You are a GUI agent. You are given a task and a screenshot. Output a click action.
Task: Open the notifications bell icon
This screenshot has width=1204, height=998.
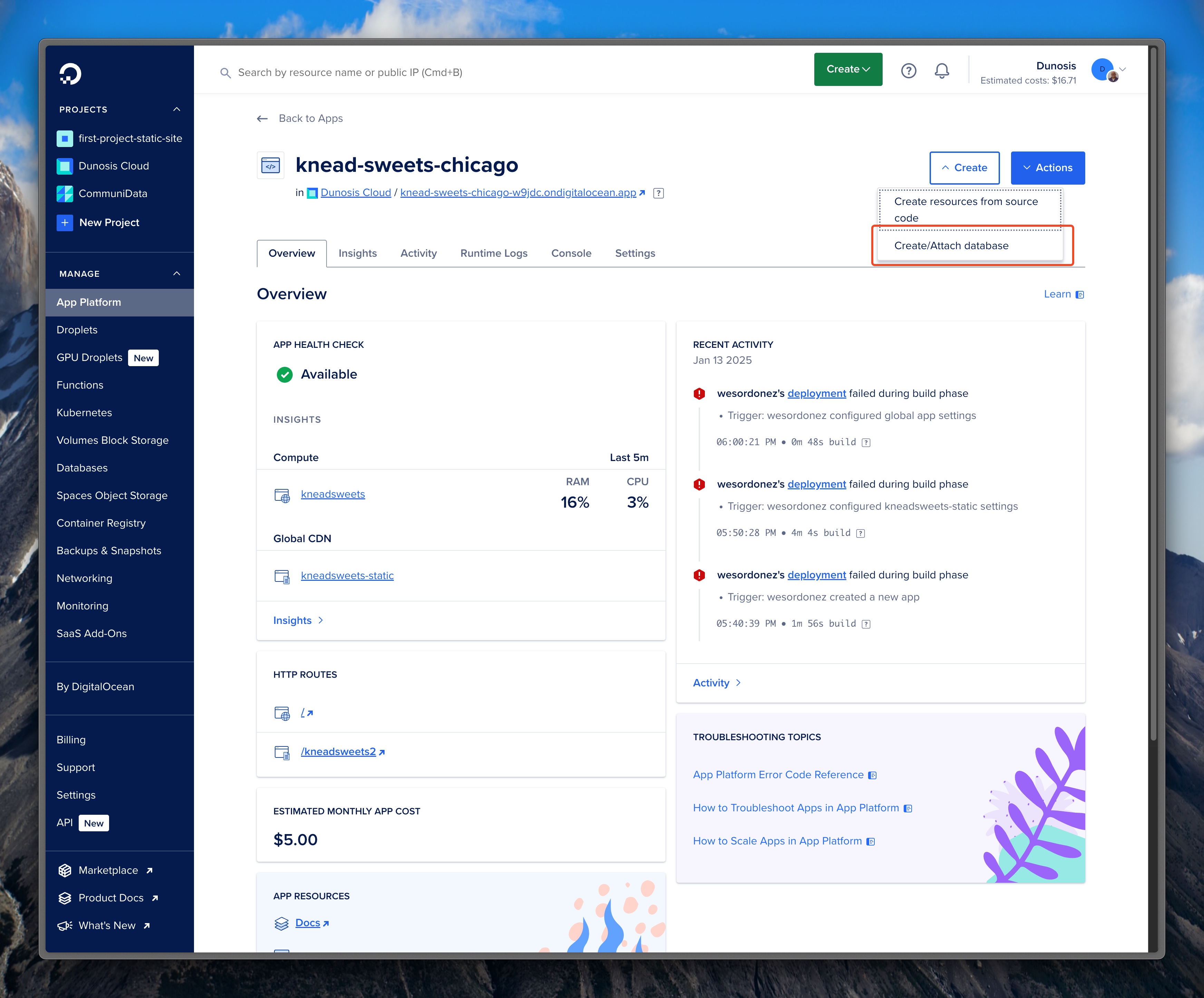click(941, 70)
